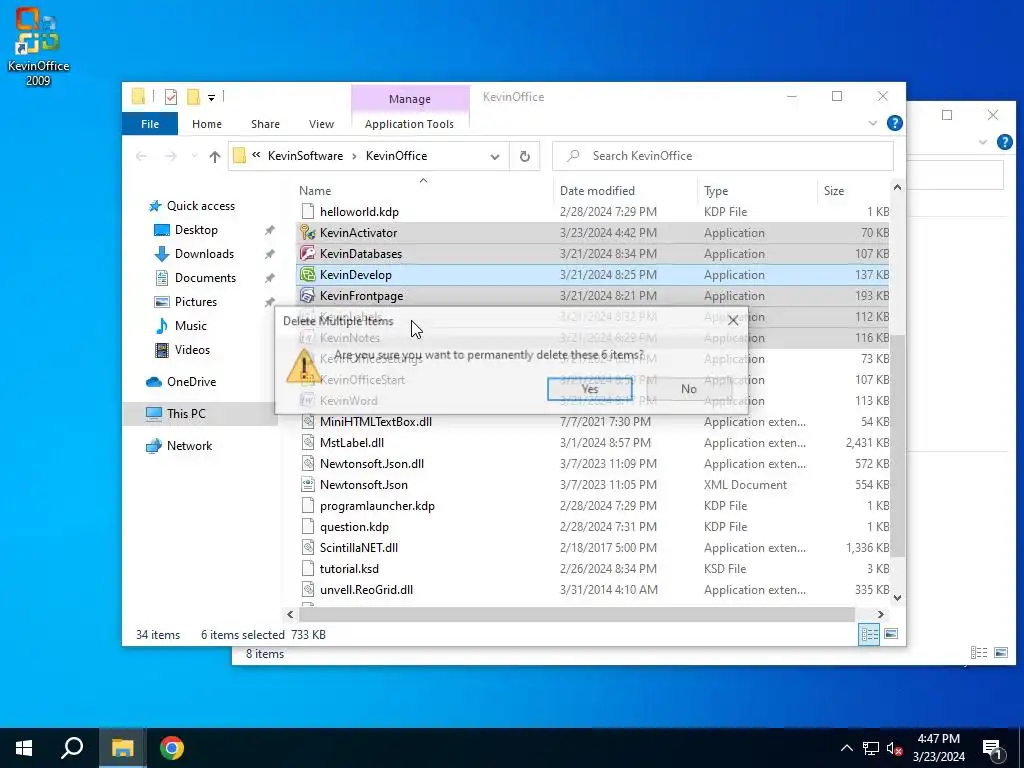Sort by the Size column header

click(x=834, y=191)
